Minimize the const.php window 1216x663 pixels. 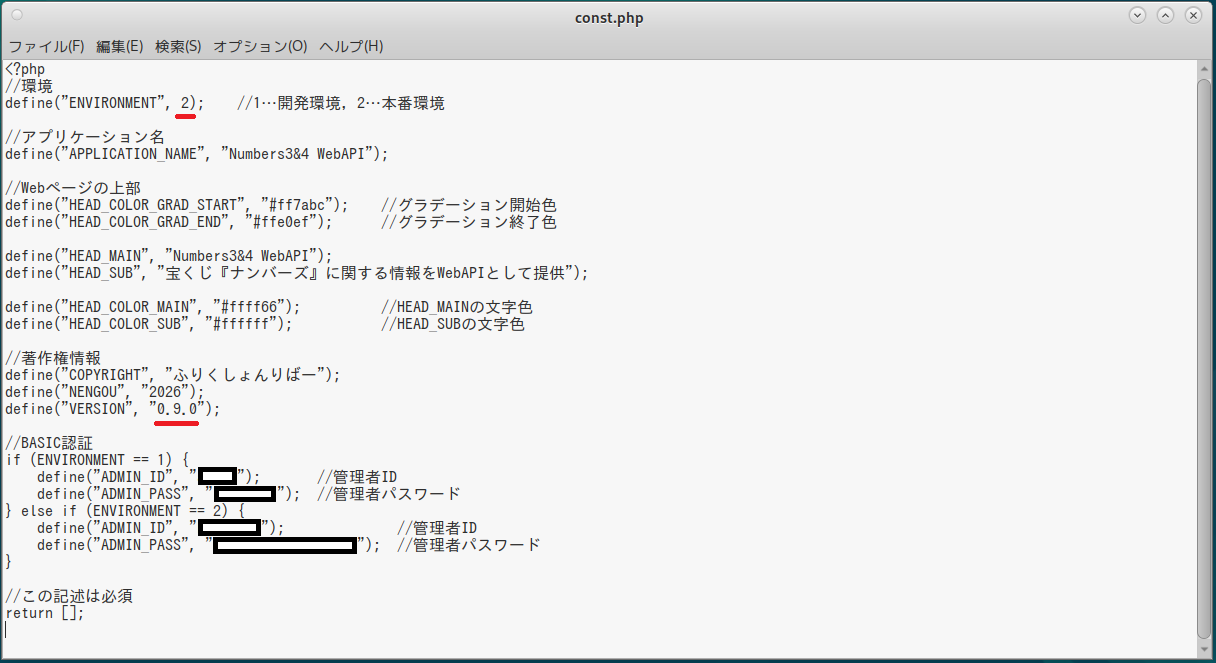point(1137,16)
